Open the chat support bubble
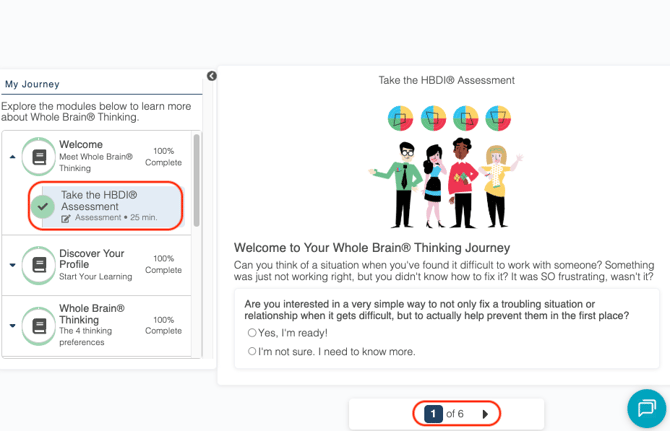 tap(646, 408)
